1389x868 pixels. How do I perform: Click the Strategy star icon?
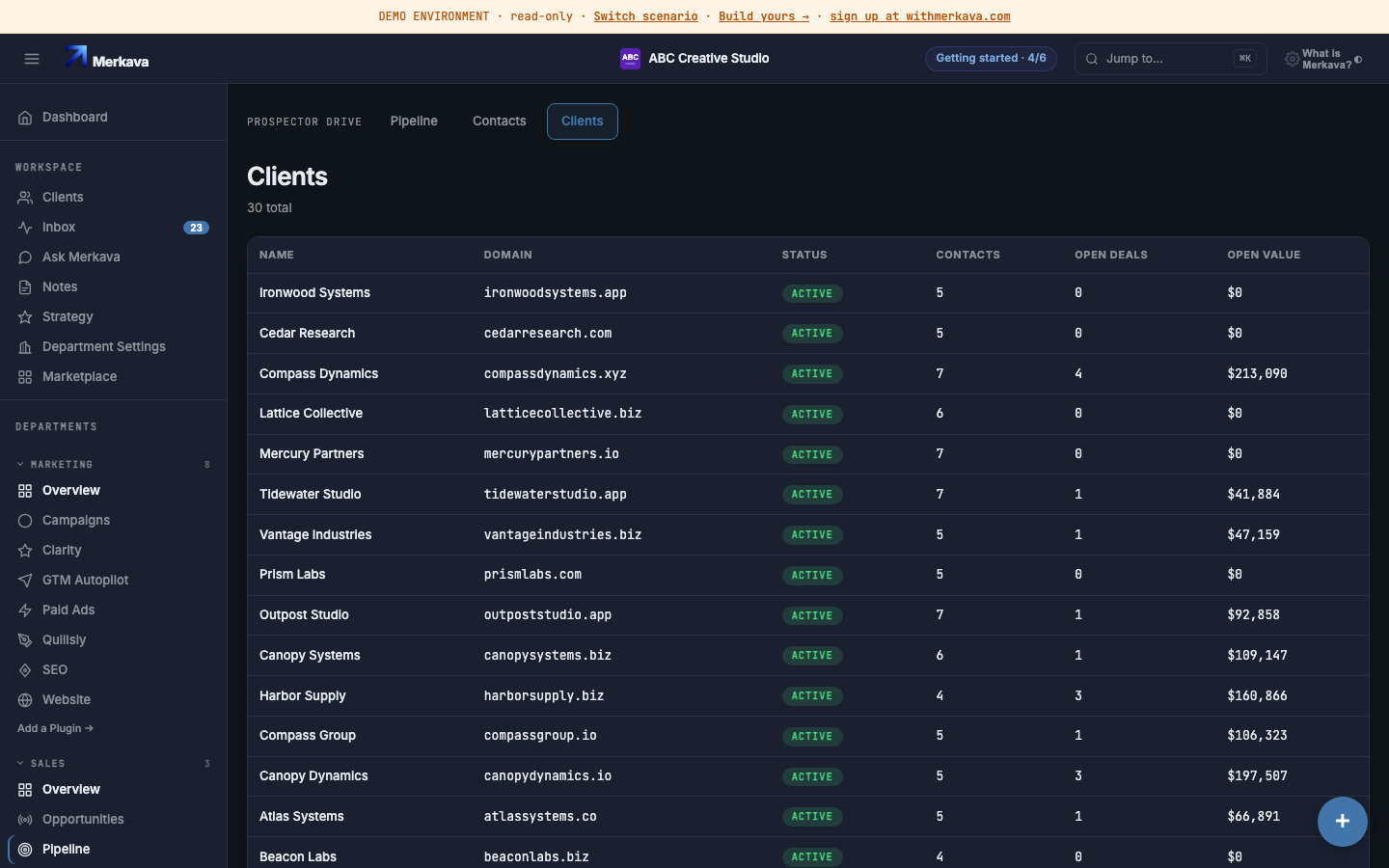click(25, 317)
